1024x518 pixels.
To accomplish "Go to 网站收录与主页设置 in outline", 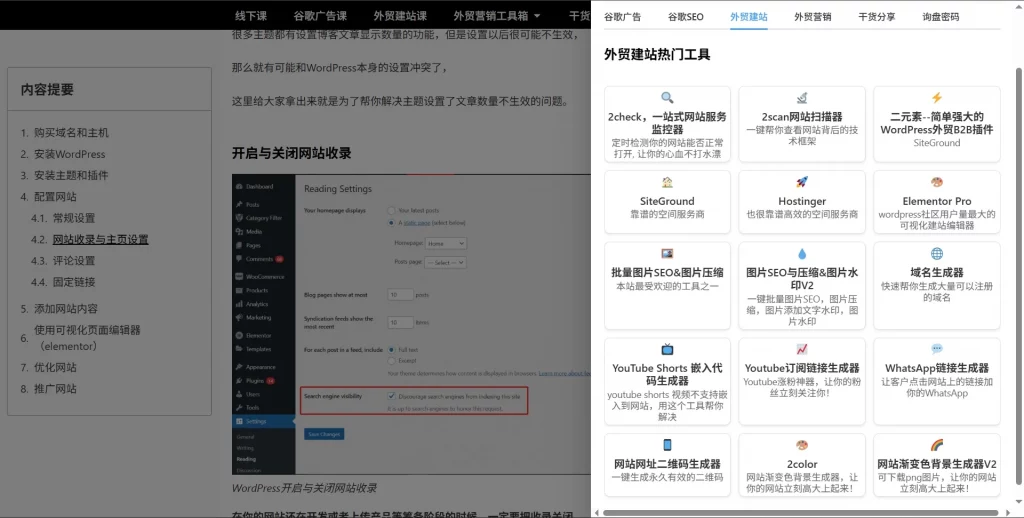I will point(101,239).
